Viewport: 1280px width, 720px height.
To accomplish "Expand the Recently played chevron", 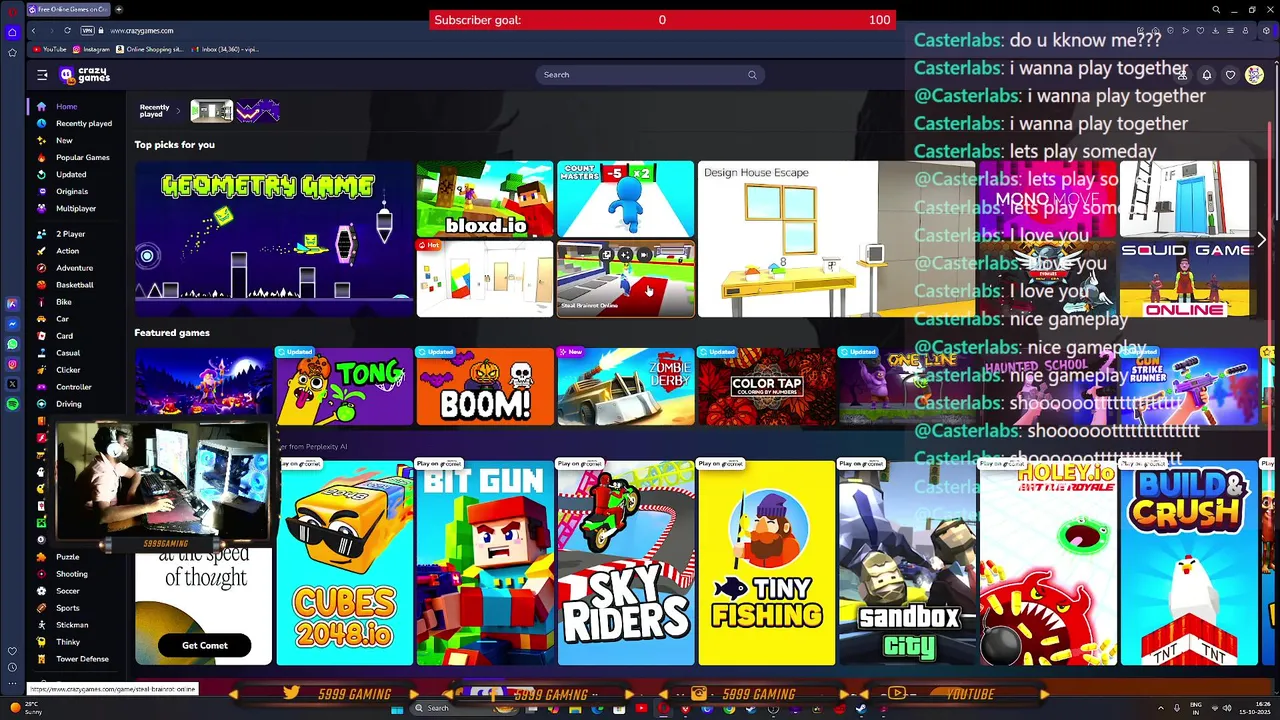I will [179, 111].
